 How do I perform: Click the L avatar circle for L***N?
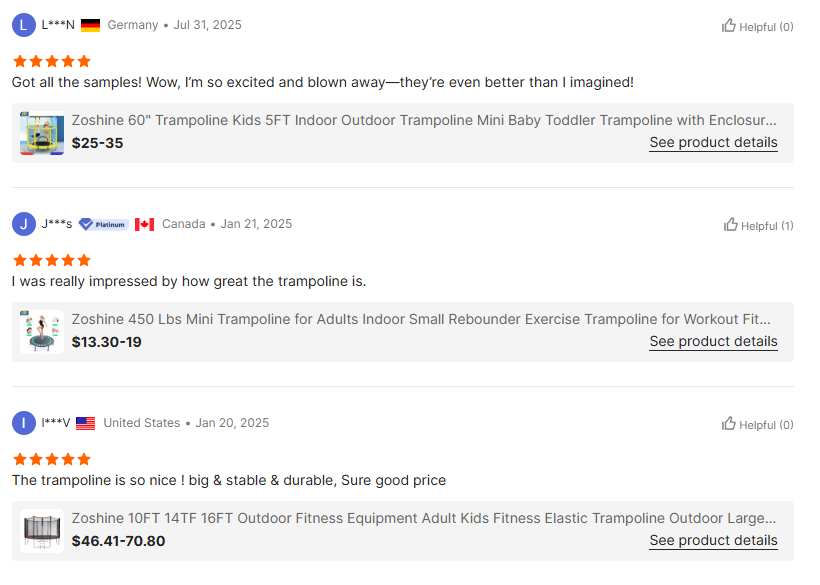coord(24,25)
